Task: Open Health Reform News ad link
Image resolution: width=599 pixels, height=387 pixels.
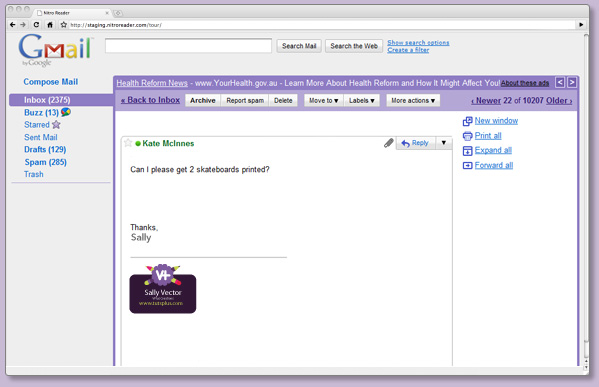Action: click(152, 83)
